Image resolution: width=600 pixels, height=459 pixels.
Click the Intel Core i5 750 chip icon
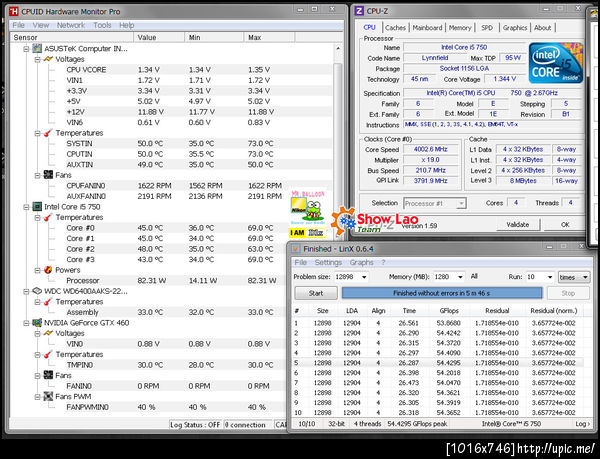click(37, 207)
